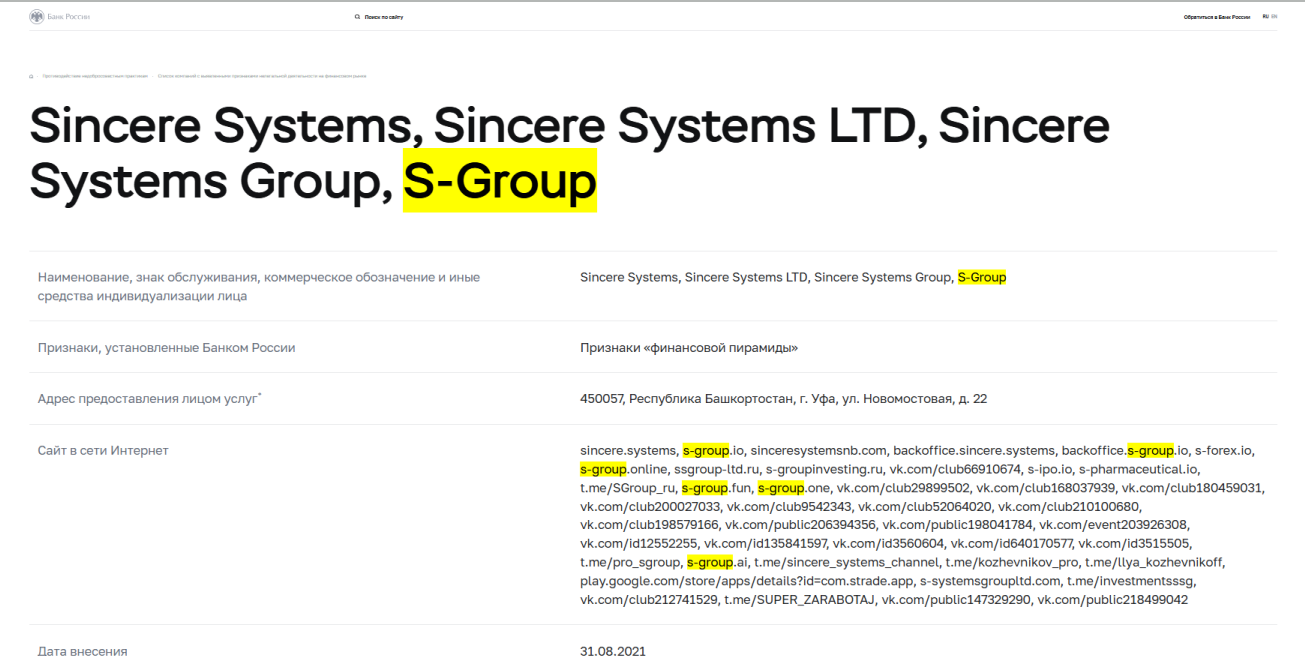Click the highlighted "S-Group" in the page title
Viewport: 1305px width, 656px height.
tap(500, 180)
